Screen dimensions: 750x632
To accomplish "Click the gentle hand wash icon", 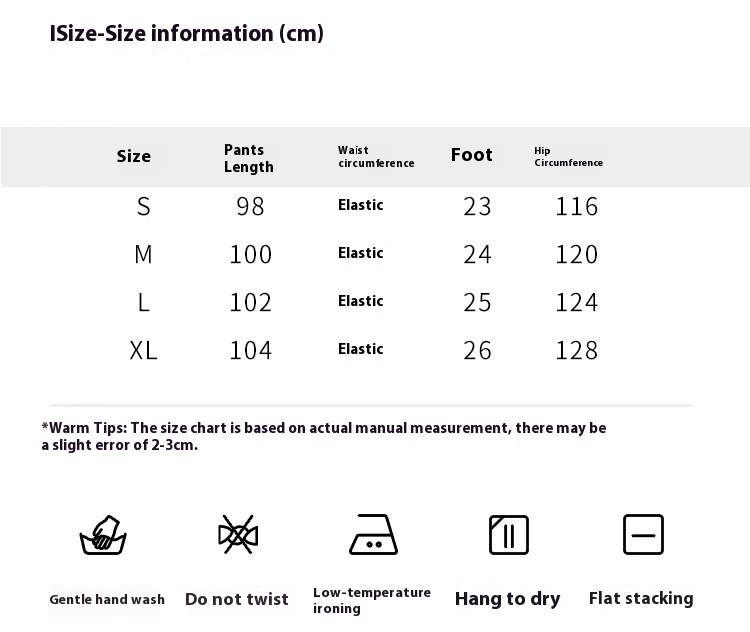I will coord(103,535).
